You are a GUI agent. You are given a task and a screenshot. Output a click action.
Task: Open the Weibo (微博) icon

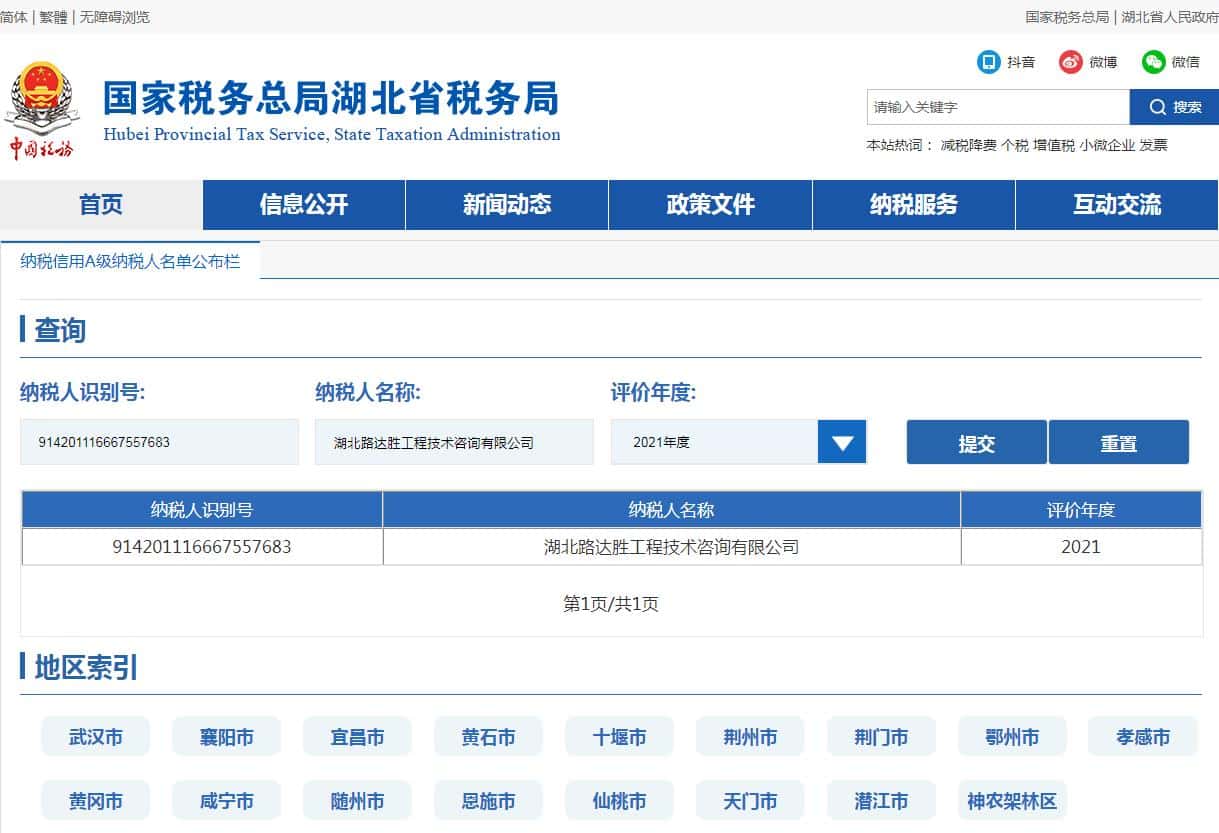click(1071, 62)
